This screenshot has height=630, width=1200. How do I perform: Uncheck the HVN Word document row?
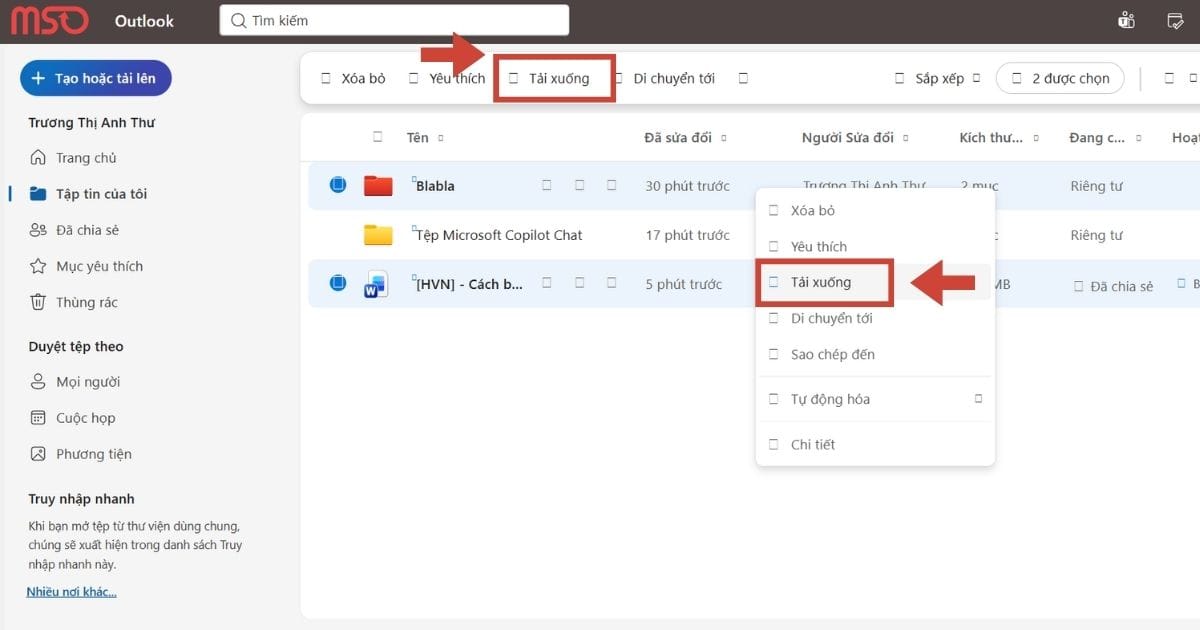(338, 284)
